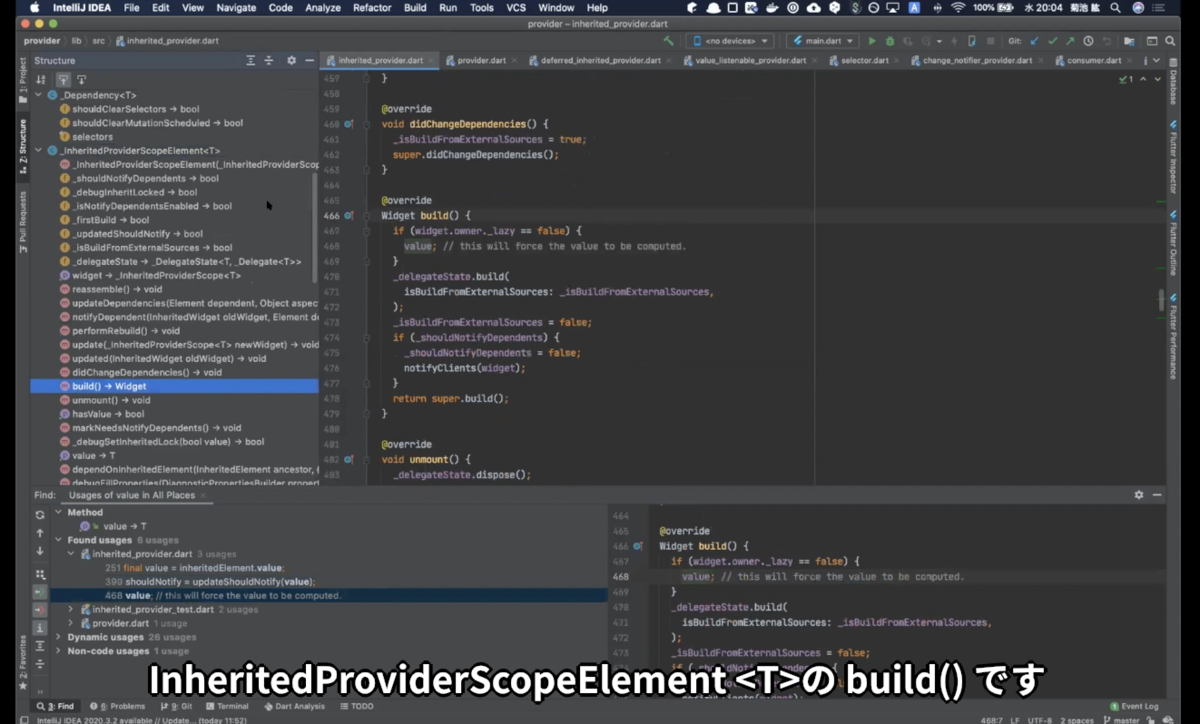
Task: Switch to provider.dart editor tab
Action: 481,60
